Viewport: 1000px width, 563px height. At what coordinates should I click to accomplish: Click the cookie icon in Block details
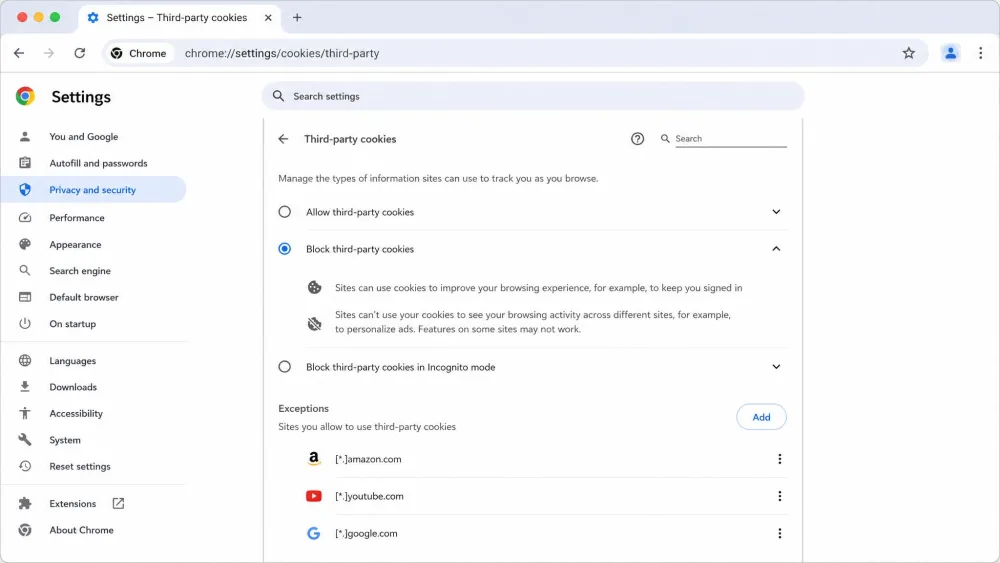point(314,288)
